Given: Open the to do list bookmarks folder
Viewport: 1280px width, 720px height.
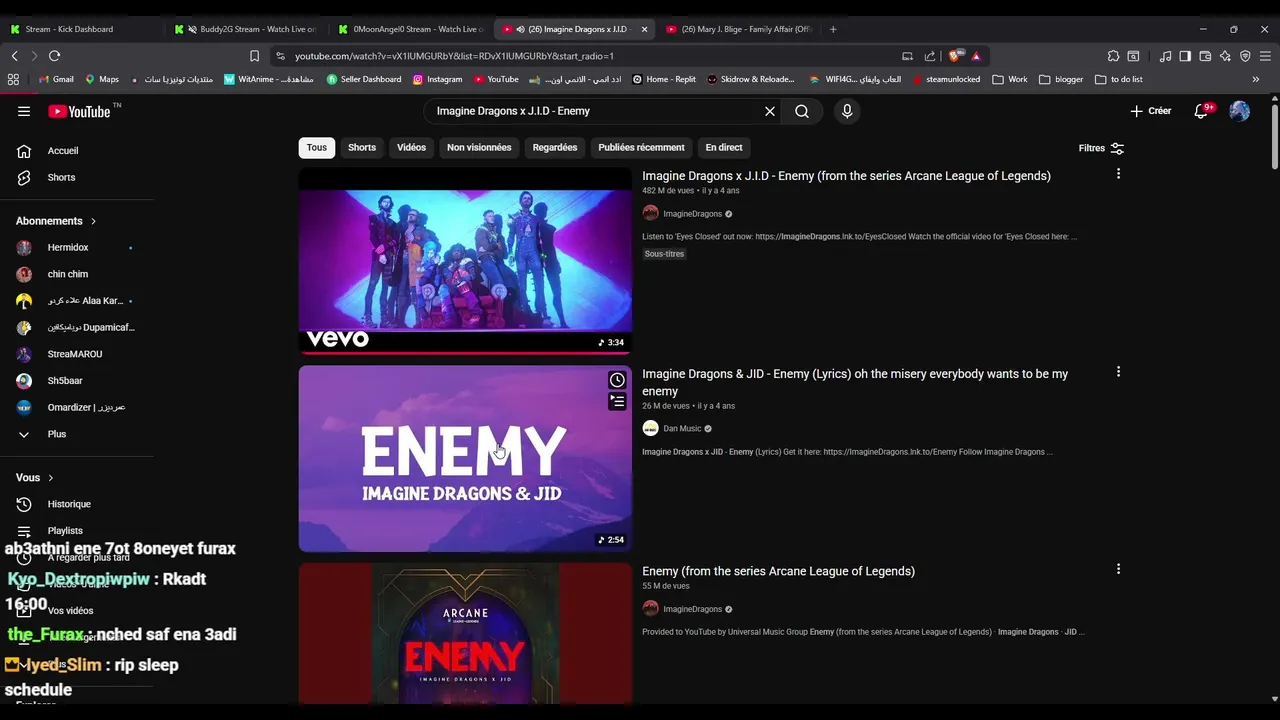Looking at the screenshot, I should (x=1119, y=79).
